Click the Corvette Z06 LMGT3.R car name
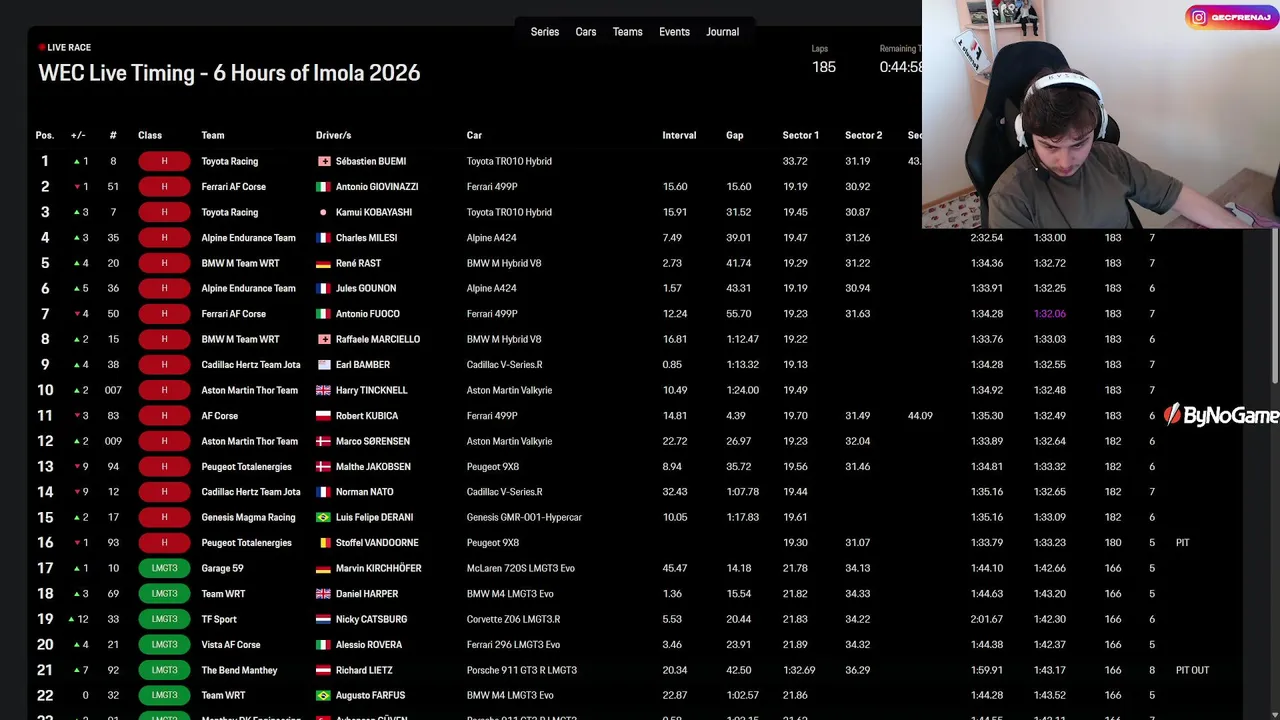Screen dimensions: 1280x720 point(514,619)
